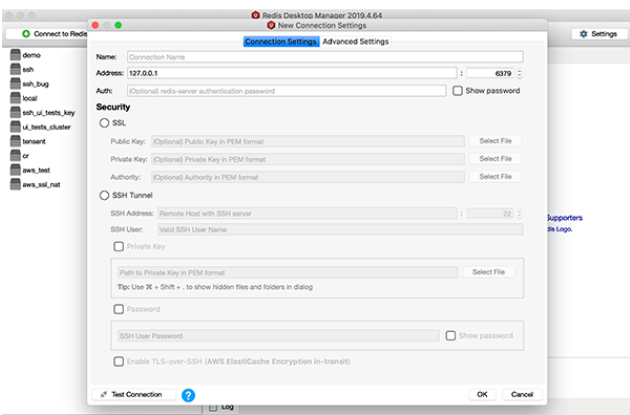Select the tensent connection name
Viewport: 630px width, 415px height.
pyautogui.click(x=34, y=141)
